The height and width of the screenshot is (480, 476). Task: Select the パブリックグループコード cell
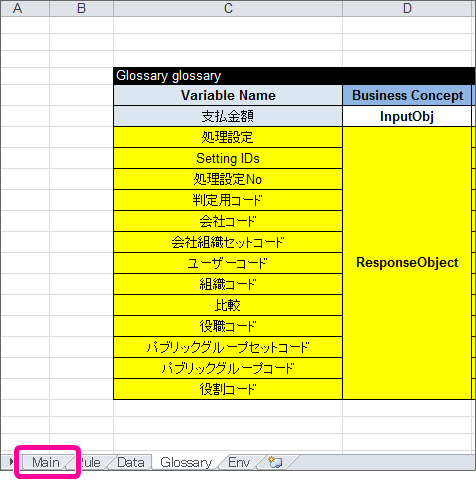click(x=228, y=368)
